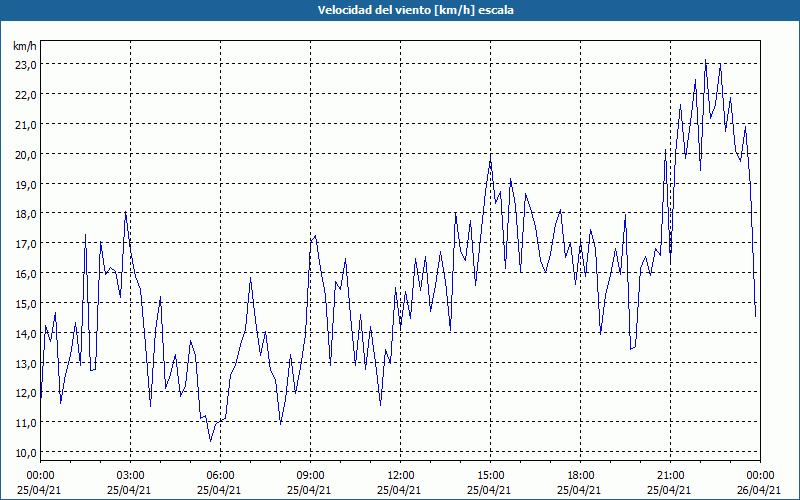Image resolution: width=800 pixels, height=500 pixels.
Task: Click the 15:00 time axis label
Action: (490, 476)
